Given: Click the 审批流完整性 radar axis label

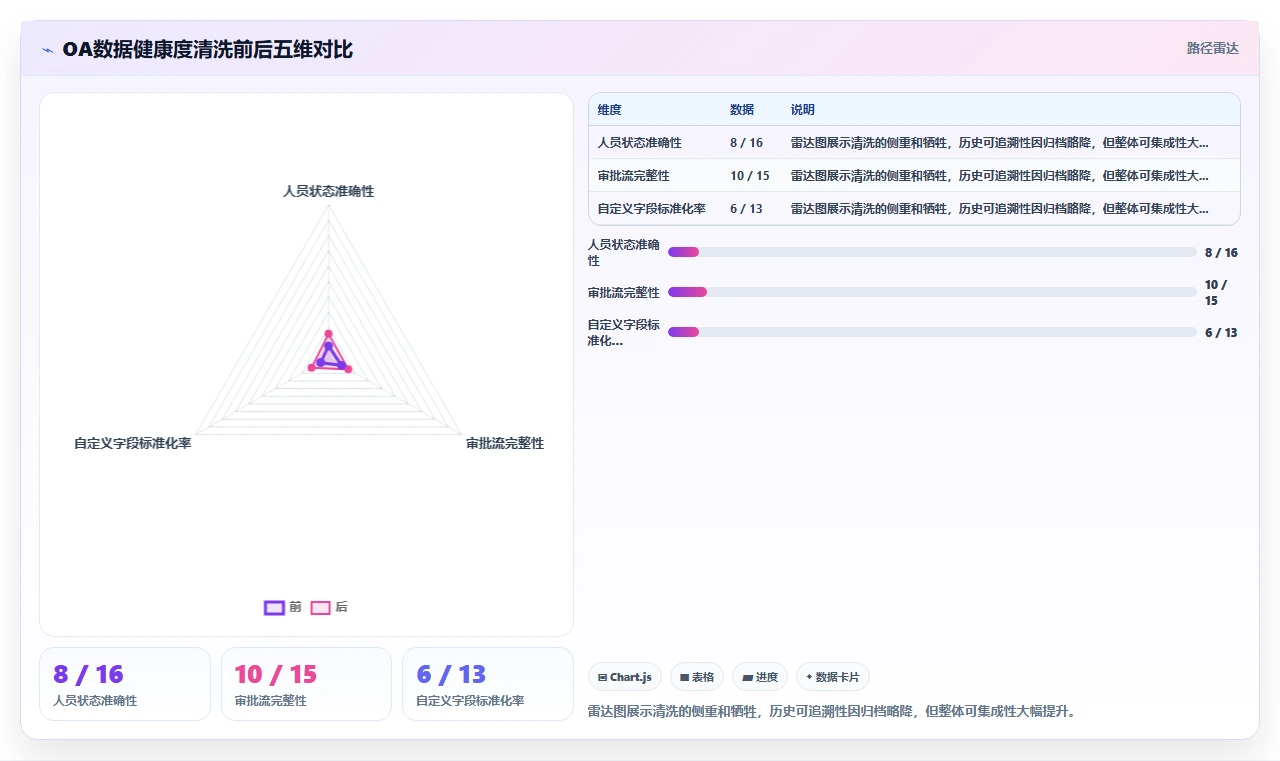Looking at the screenshot, I should click(505, 443).
